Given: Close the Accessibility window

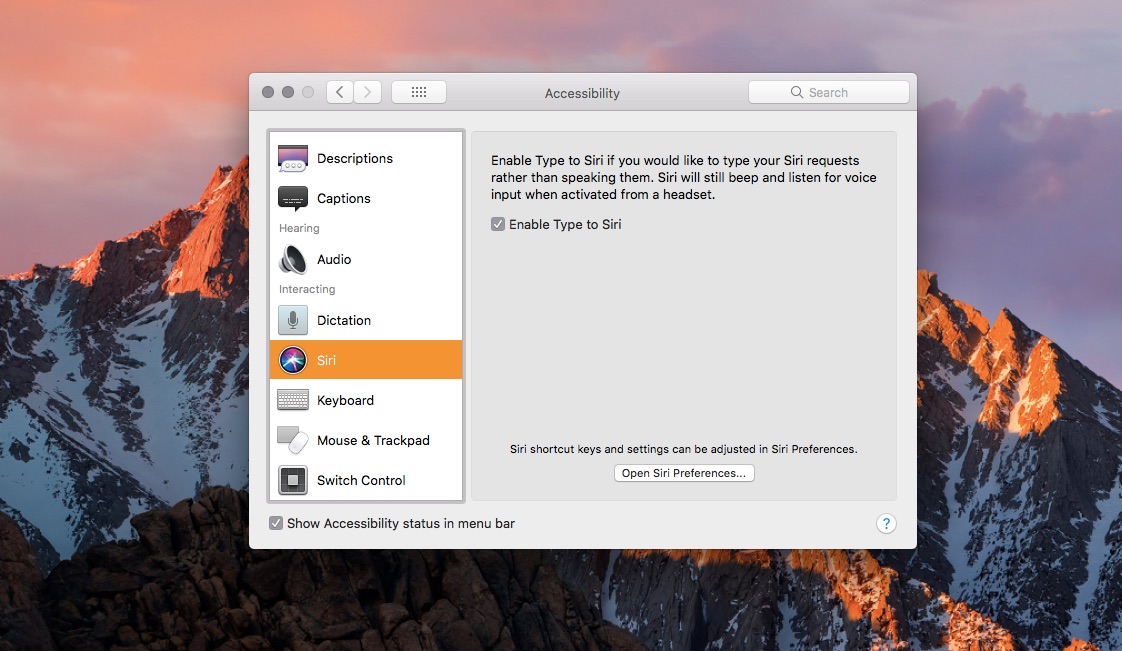Looking at the screenshot, I should (x=268, y=92).
